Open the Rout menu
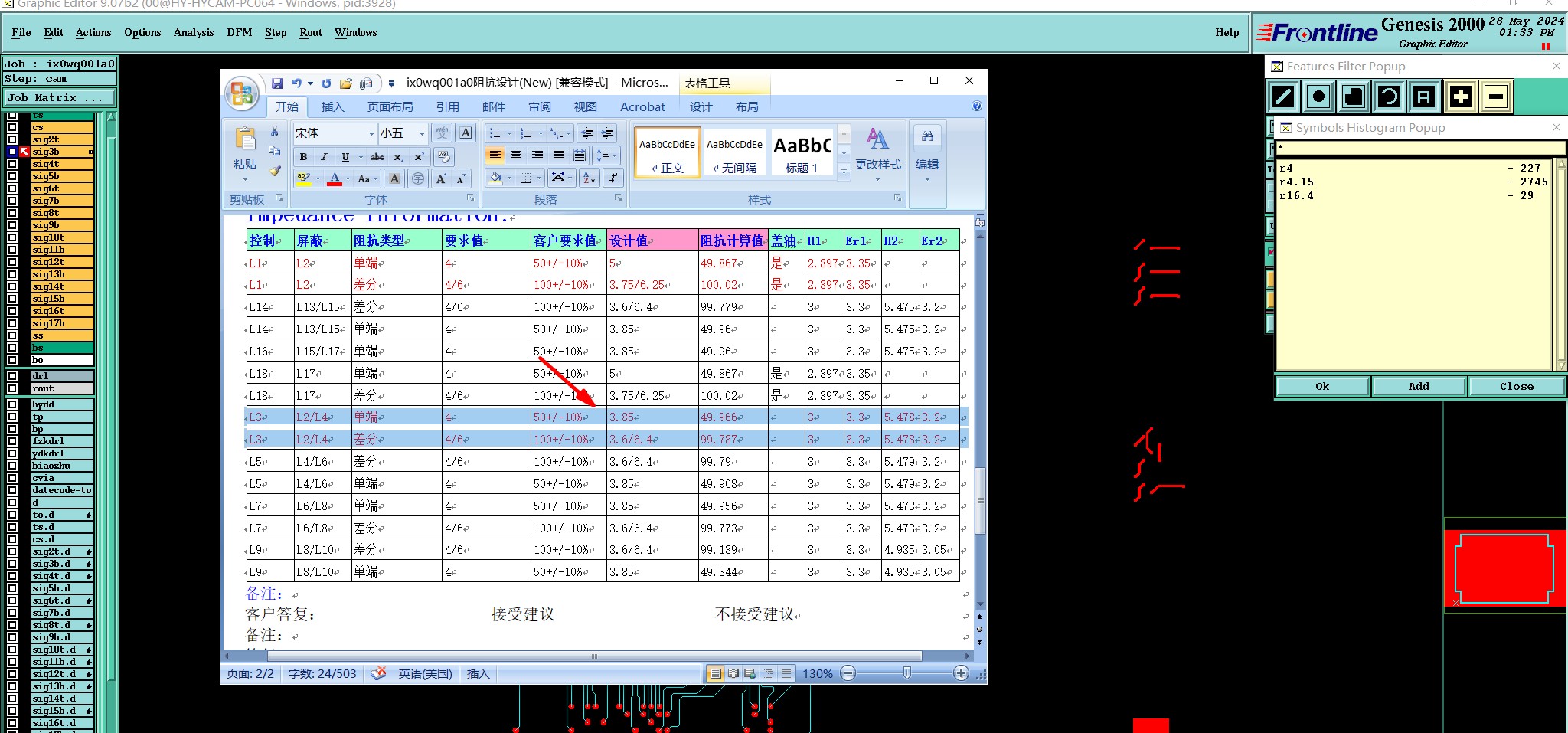Screen dimensions: 1568x733 [311, 32]
